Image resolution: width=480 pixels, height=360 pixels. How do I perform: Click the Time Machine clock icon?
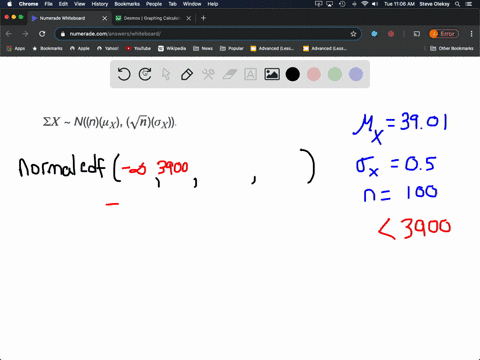point(342,4)
